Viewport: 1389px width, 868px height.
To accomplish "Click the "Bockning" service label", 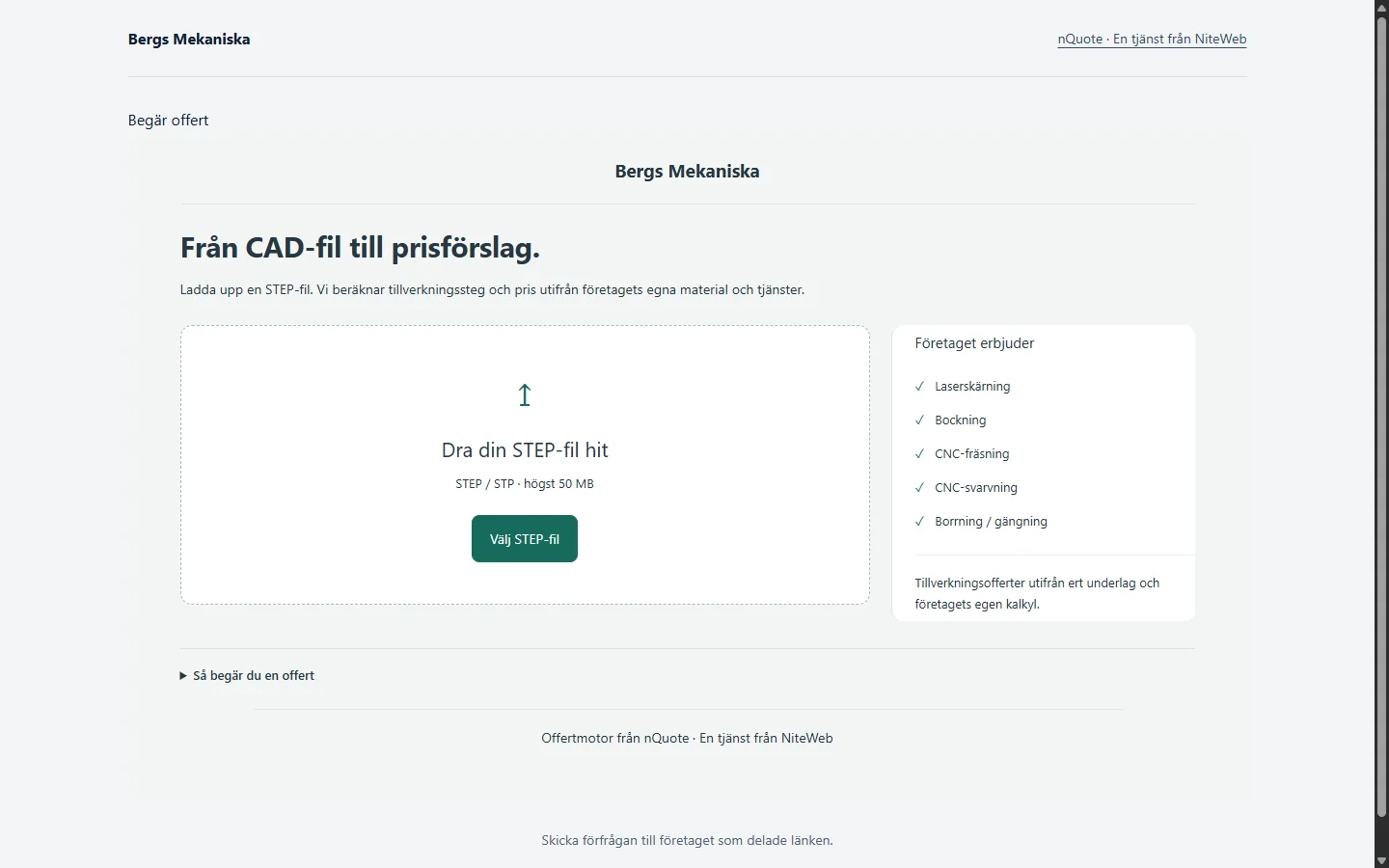I will (961, 420).
